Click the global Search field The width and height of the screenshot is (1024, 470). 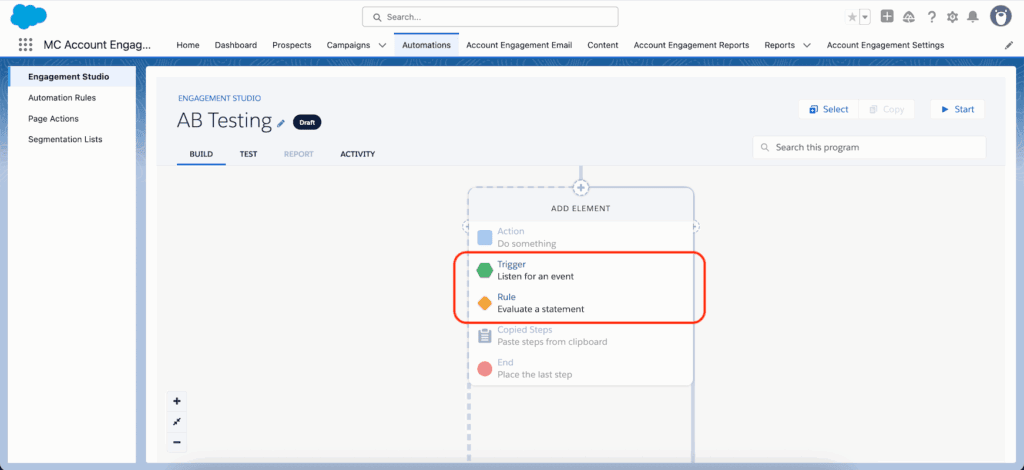pyautogui.click(x=490, y=17)
